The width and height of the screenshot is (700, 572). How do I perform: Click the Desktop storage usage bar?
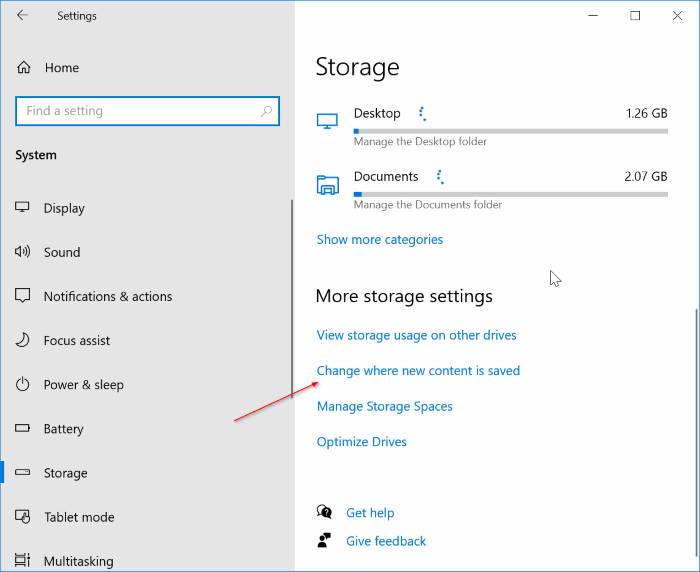click(x=511, y=131)
